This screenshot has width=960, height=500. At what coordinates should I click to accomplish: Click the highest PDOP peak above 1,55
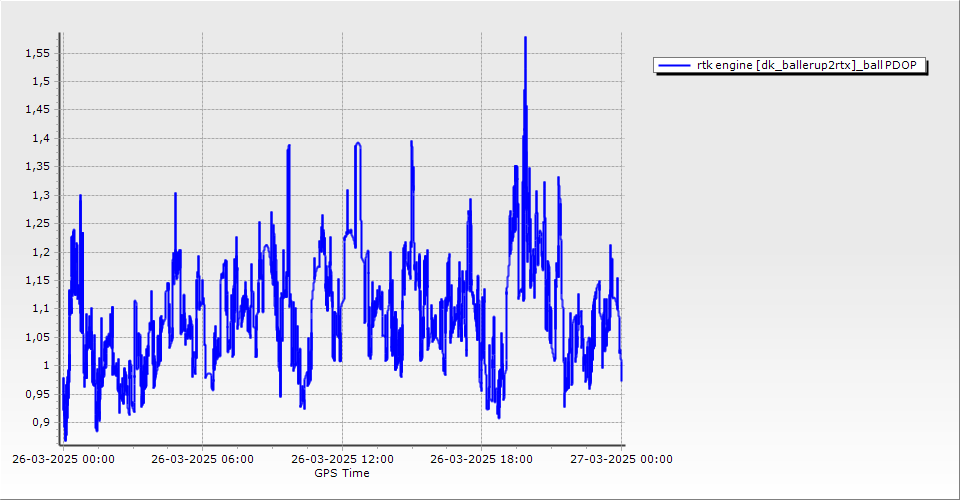[x=525, y=39]
